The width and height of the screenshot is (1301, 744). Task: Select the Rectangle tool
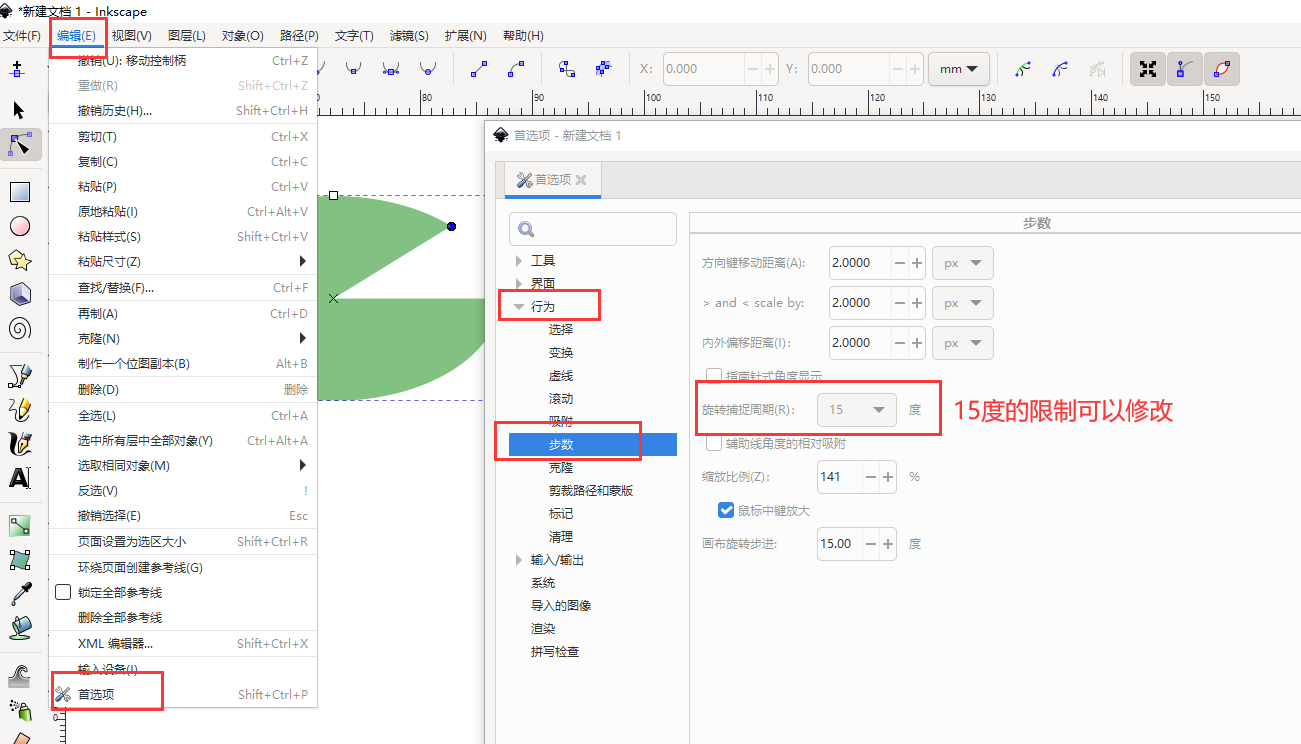(x=19, y=191)
